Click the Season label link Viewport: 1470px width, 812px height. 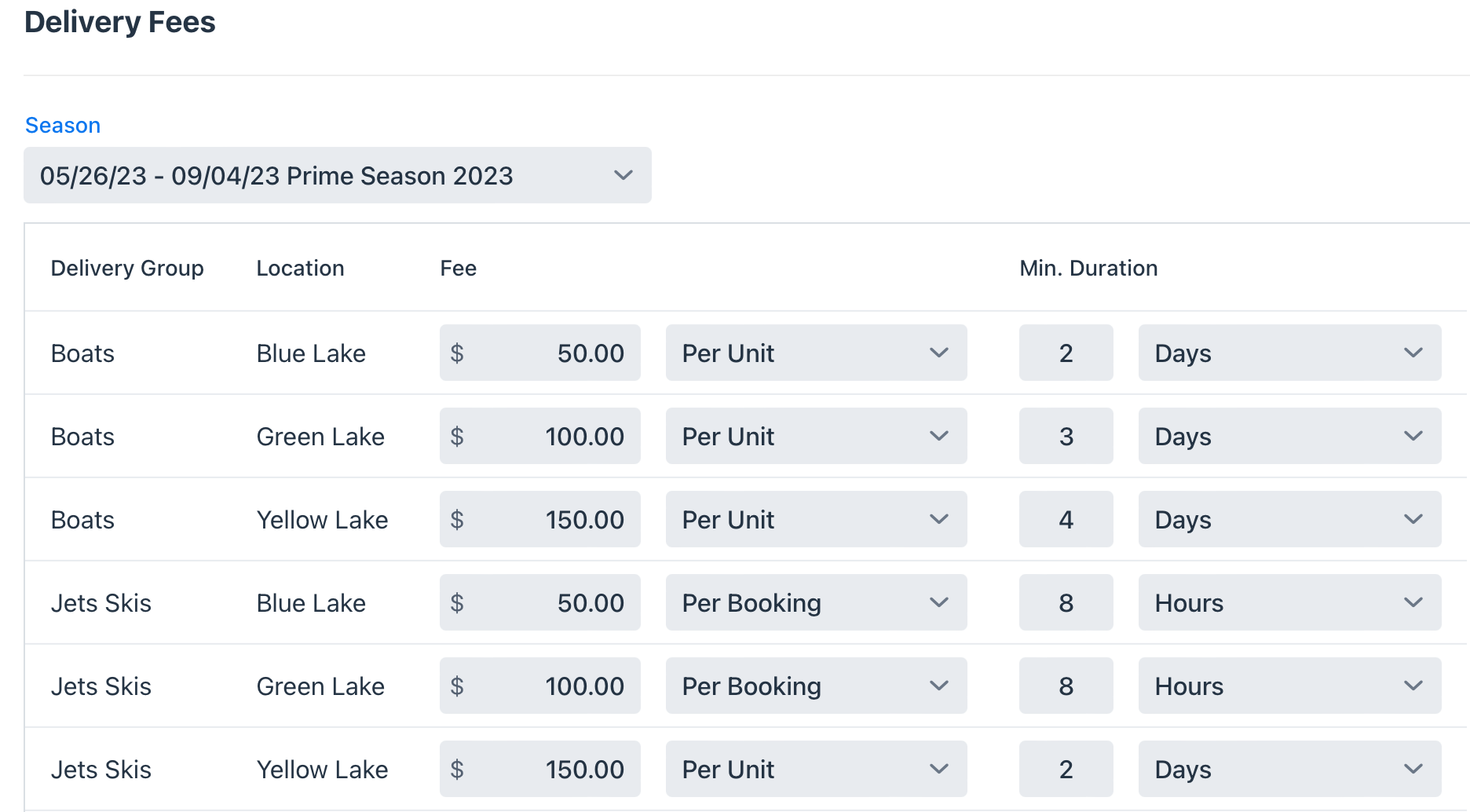[63, 126]
